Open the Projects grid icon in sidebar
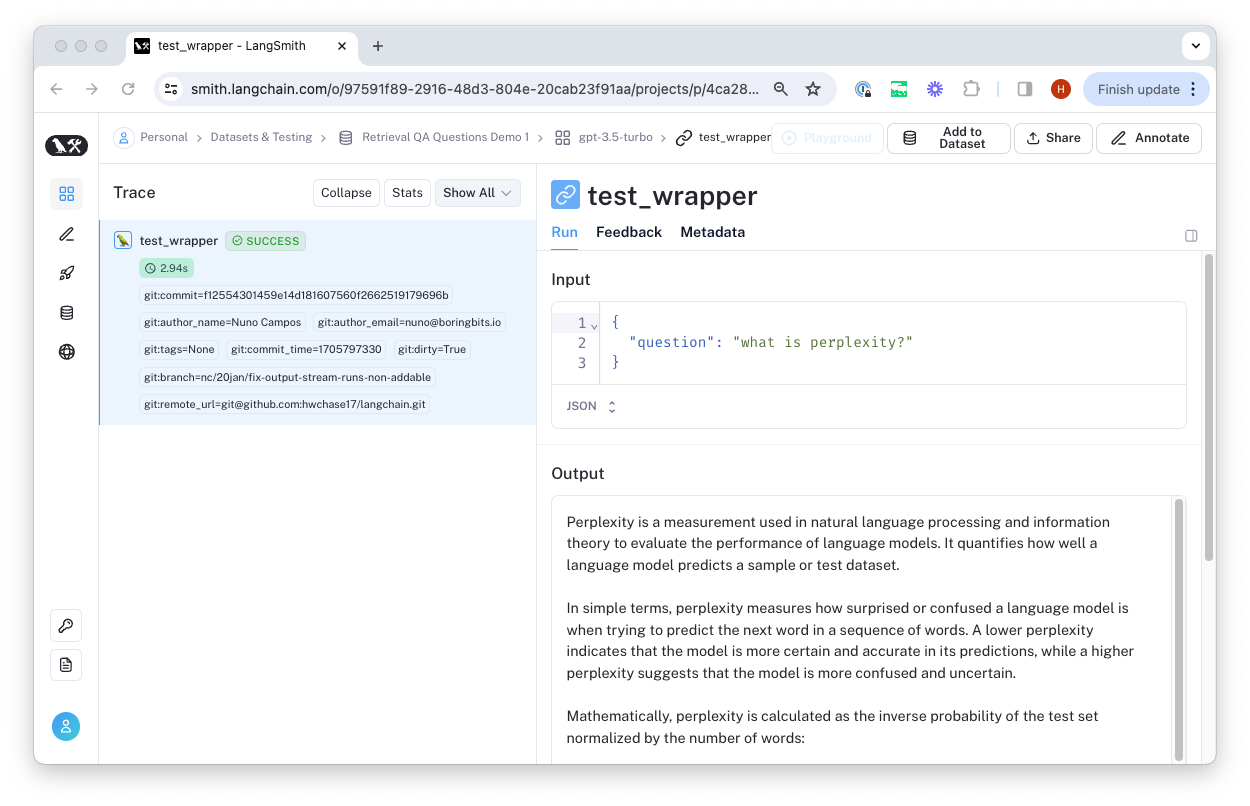This screenshot has height=806, width=1250. click(67, 194)
